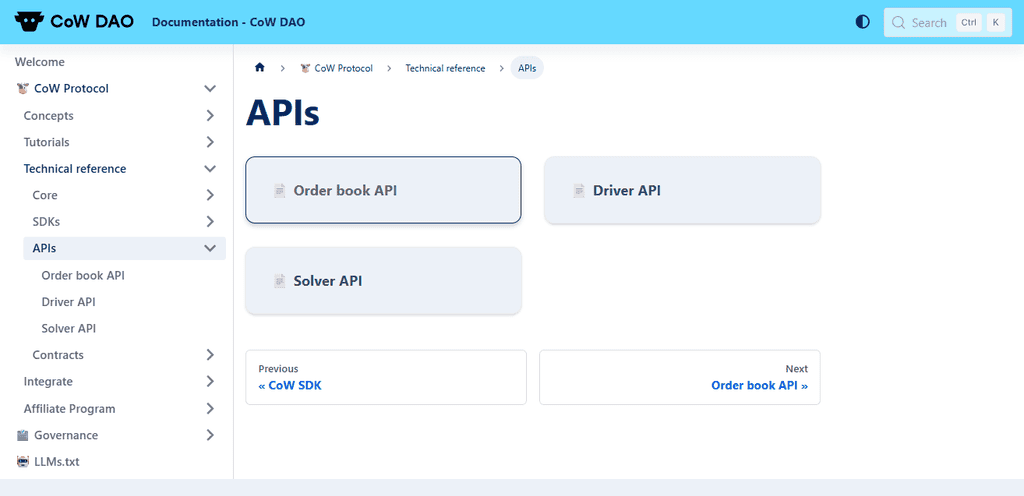
Task: Expand the Contracts section chevron
Action: click(x=210, y=355)
